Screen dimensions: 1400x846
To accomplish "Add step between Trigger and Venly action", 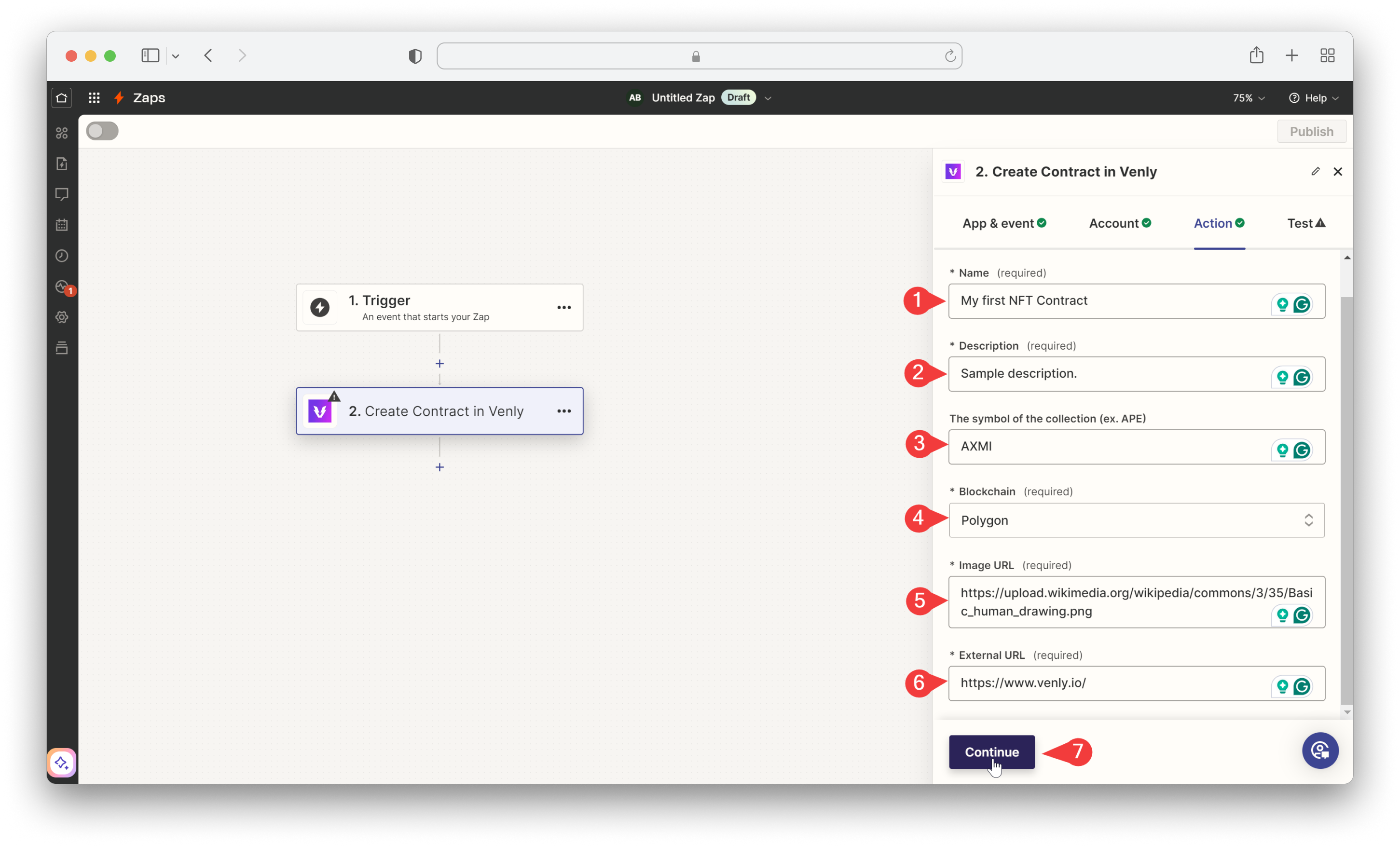I will coord(439,364).
